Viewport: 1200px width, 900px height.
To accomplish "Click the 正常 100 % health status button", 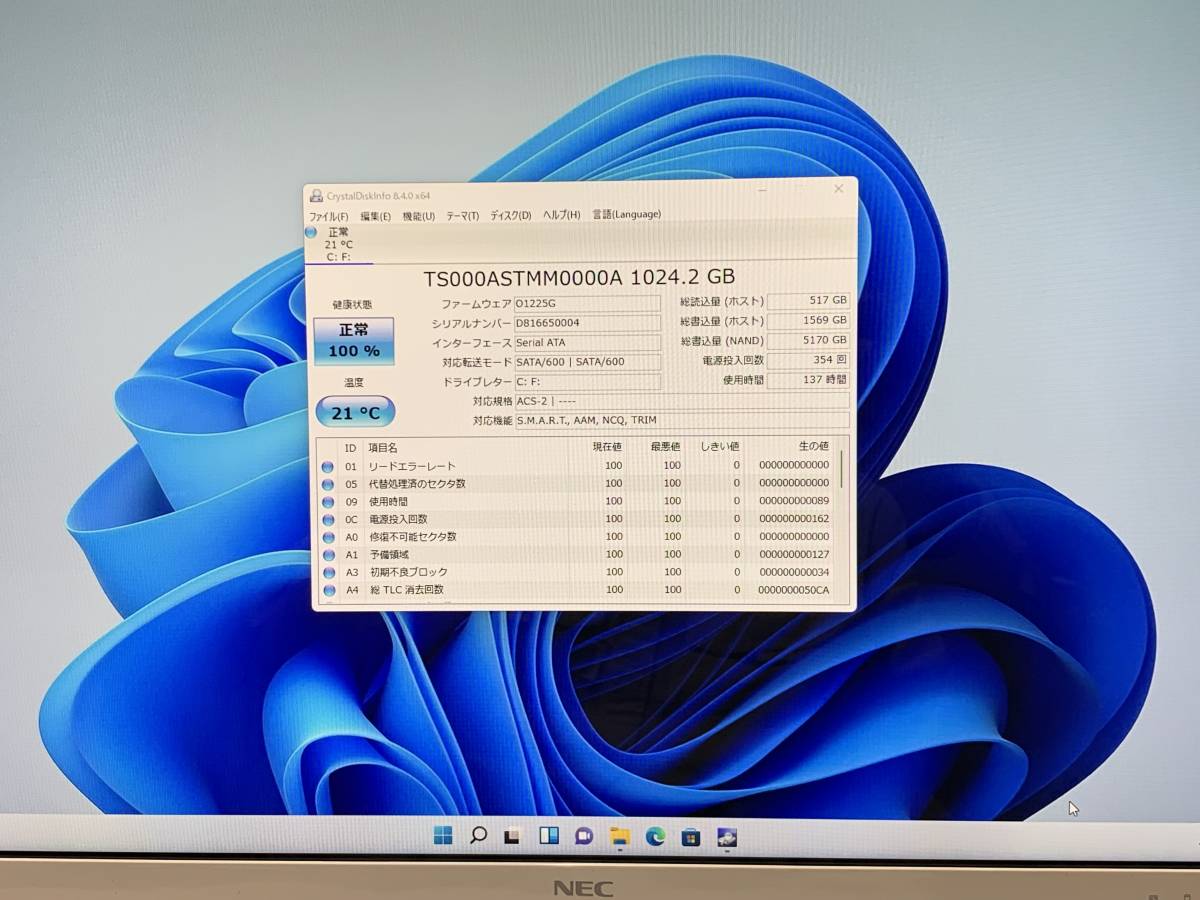I will [353, 341].
